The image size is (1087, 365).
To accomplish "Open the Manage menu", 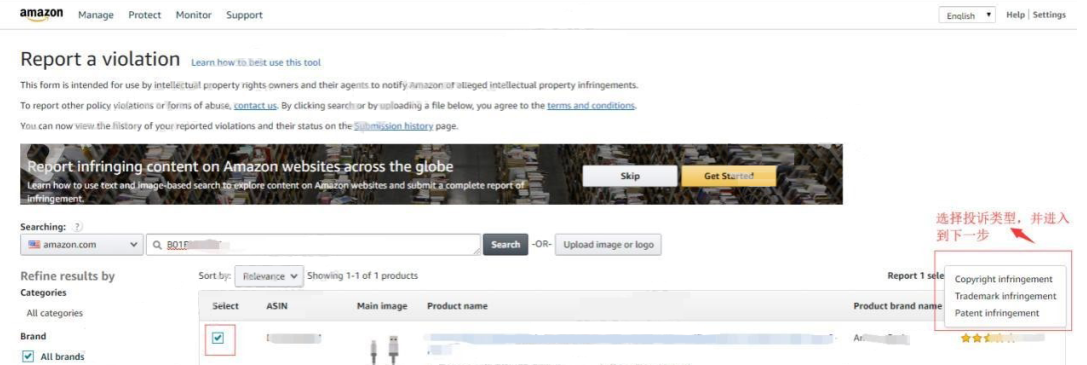I will (x=96, y=15).
